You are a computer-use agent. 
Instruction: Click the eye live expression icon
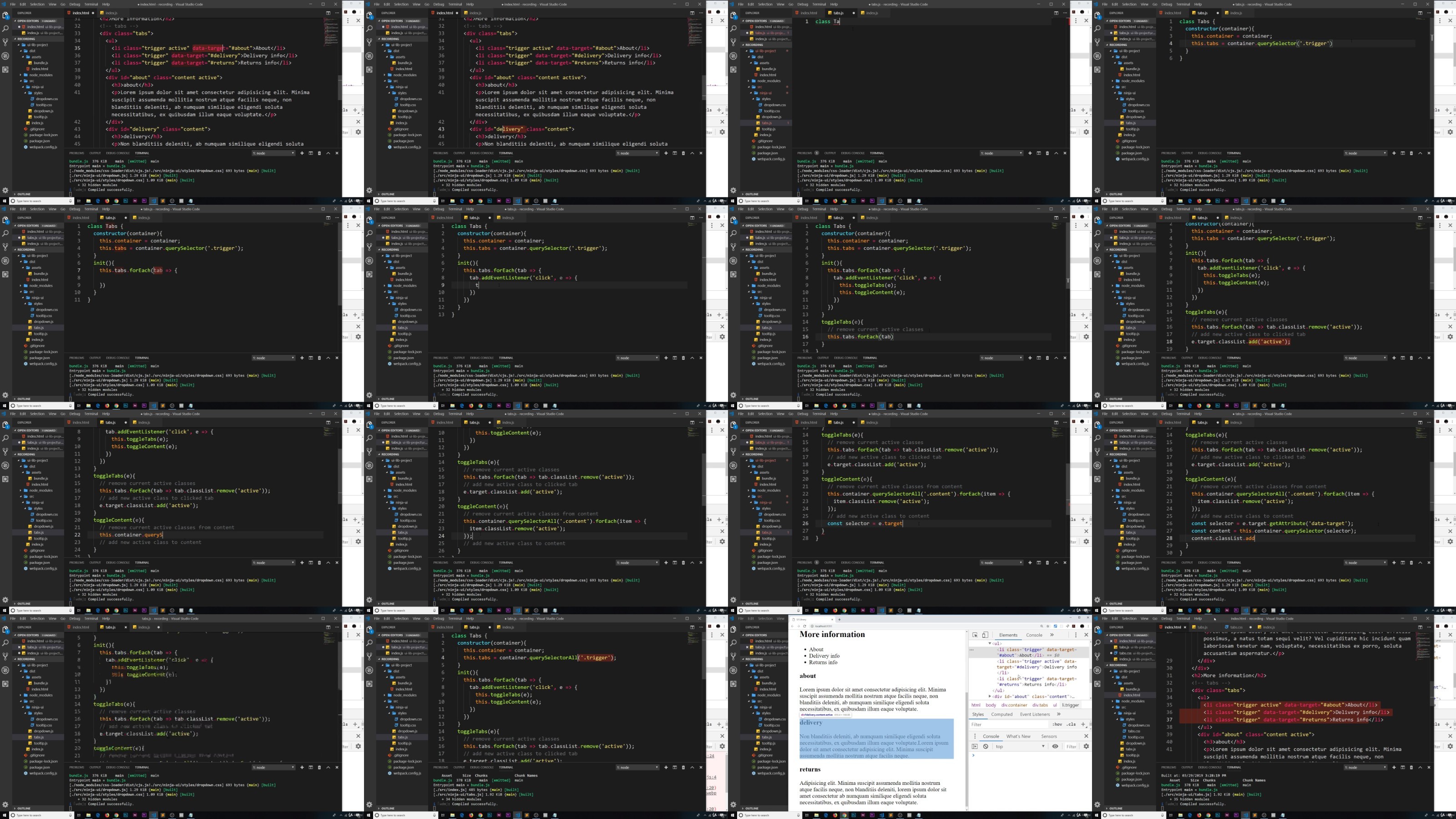pyautogui.click(x=1055, y=746)
